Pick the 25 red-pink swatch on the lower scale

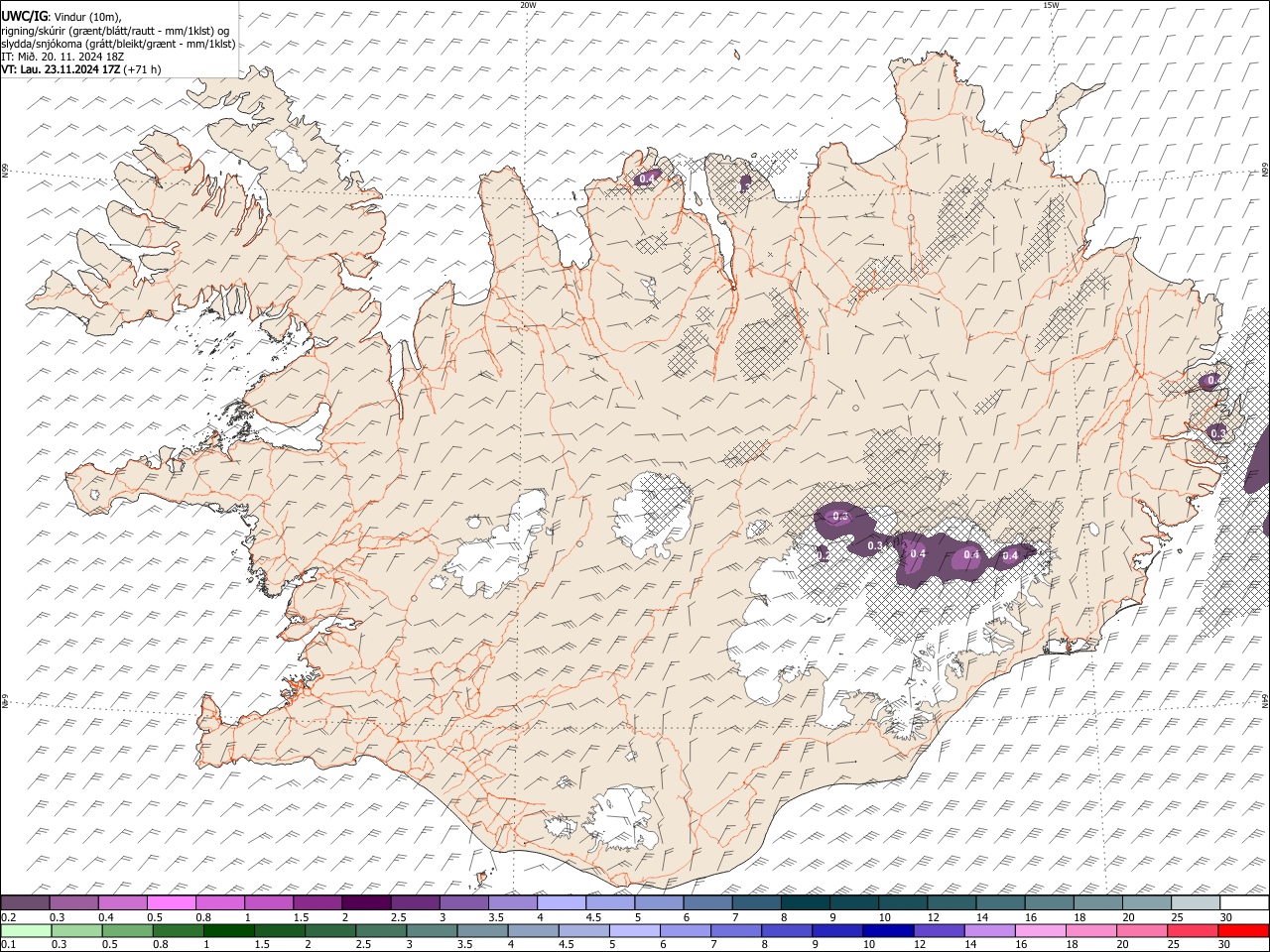(x=1193, y=930)
